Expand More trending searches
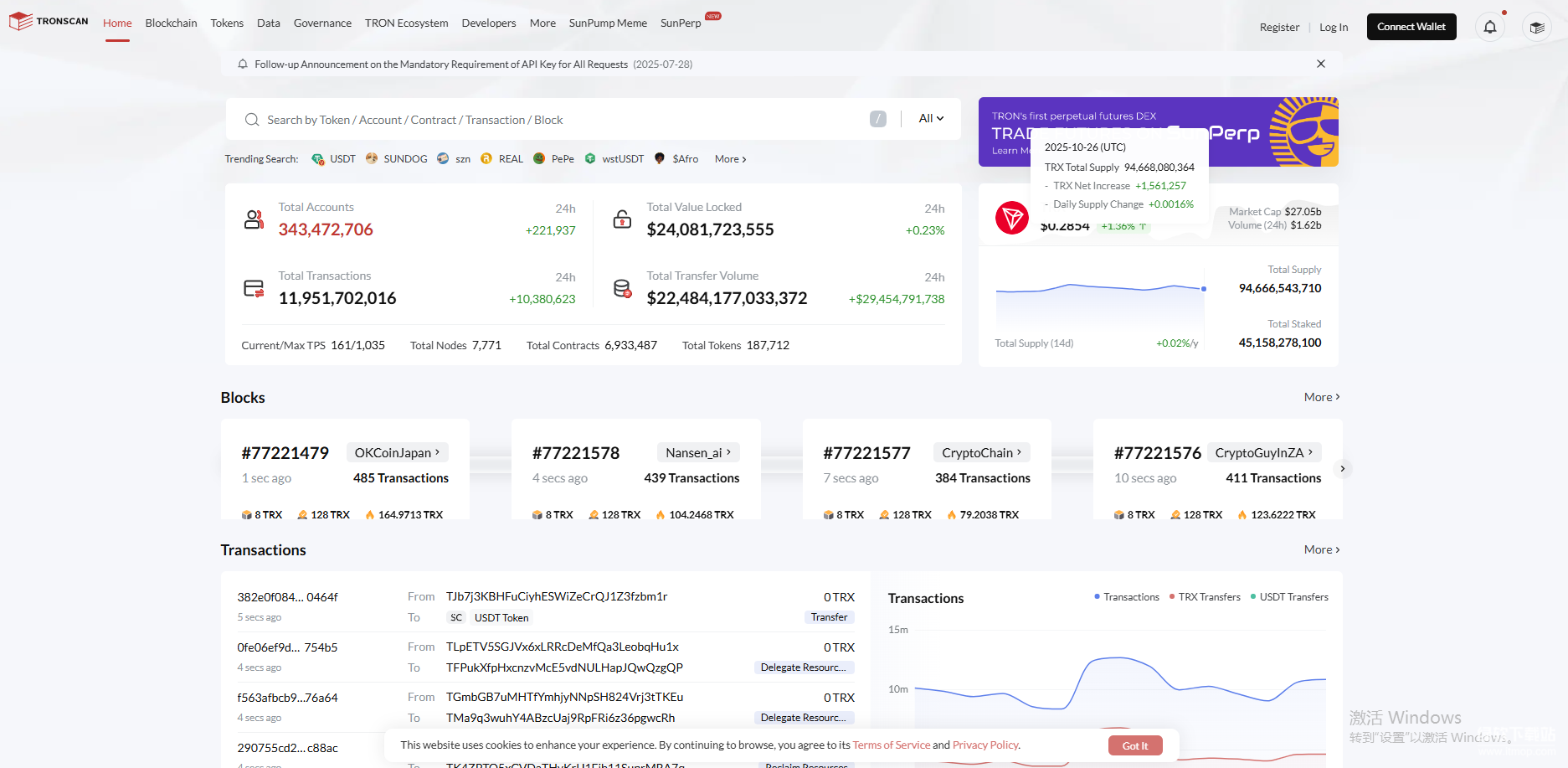Viewport: 1568px width, 768px height. point(730,159)
